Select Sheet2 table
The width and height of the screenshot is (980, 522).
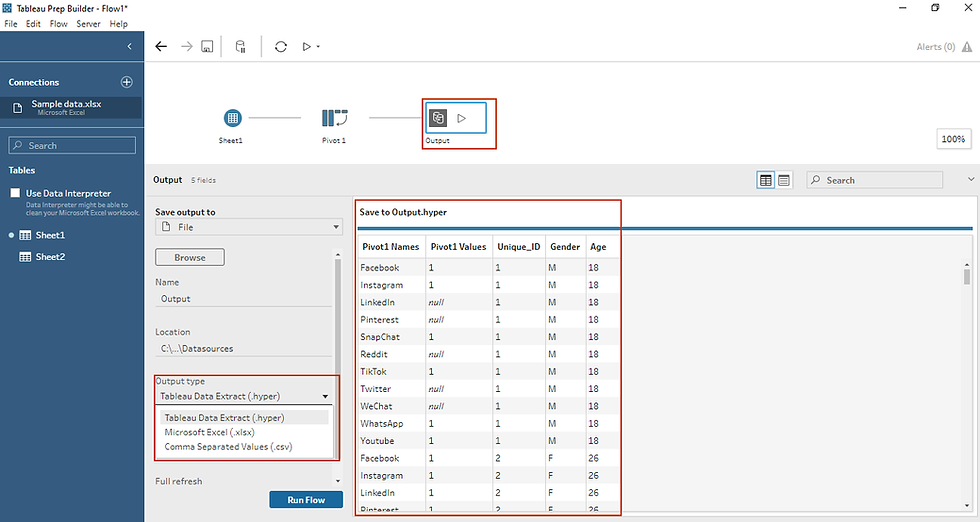50,257
